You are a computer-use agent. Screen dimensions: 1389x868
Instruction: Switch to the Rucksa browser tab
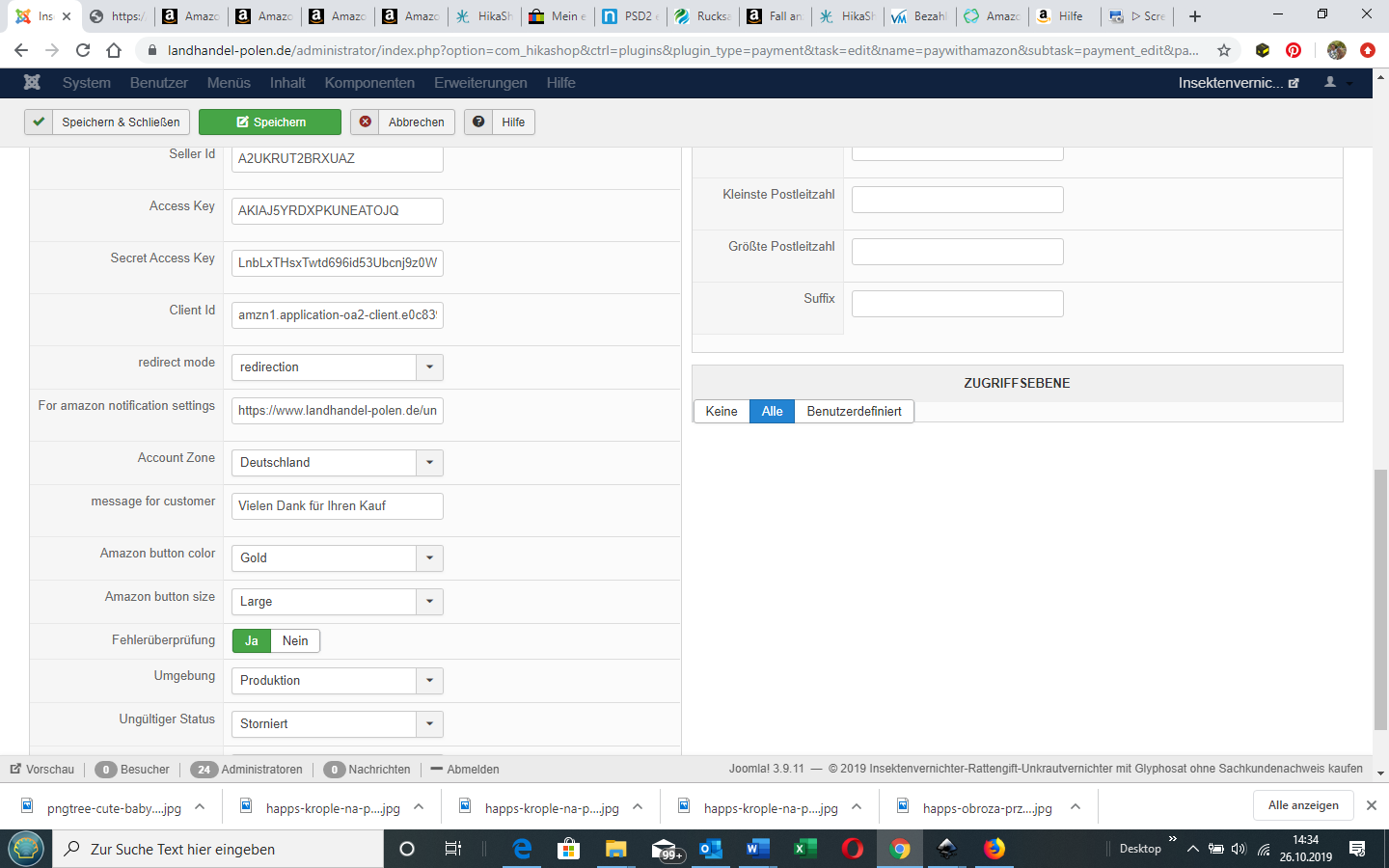(702, 16)
